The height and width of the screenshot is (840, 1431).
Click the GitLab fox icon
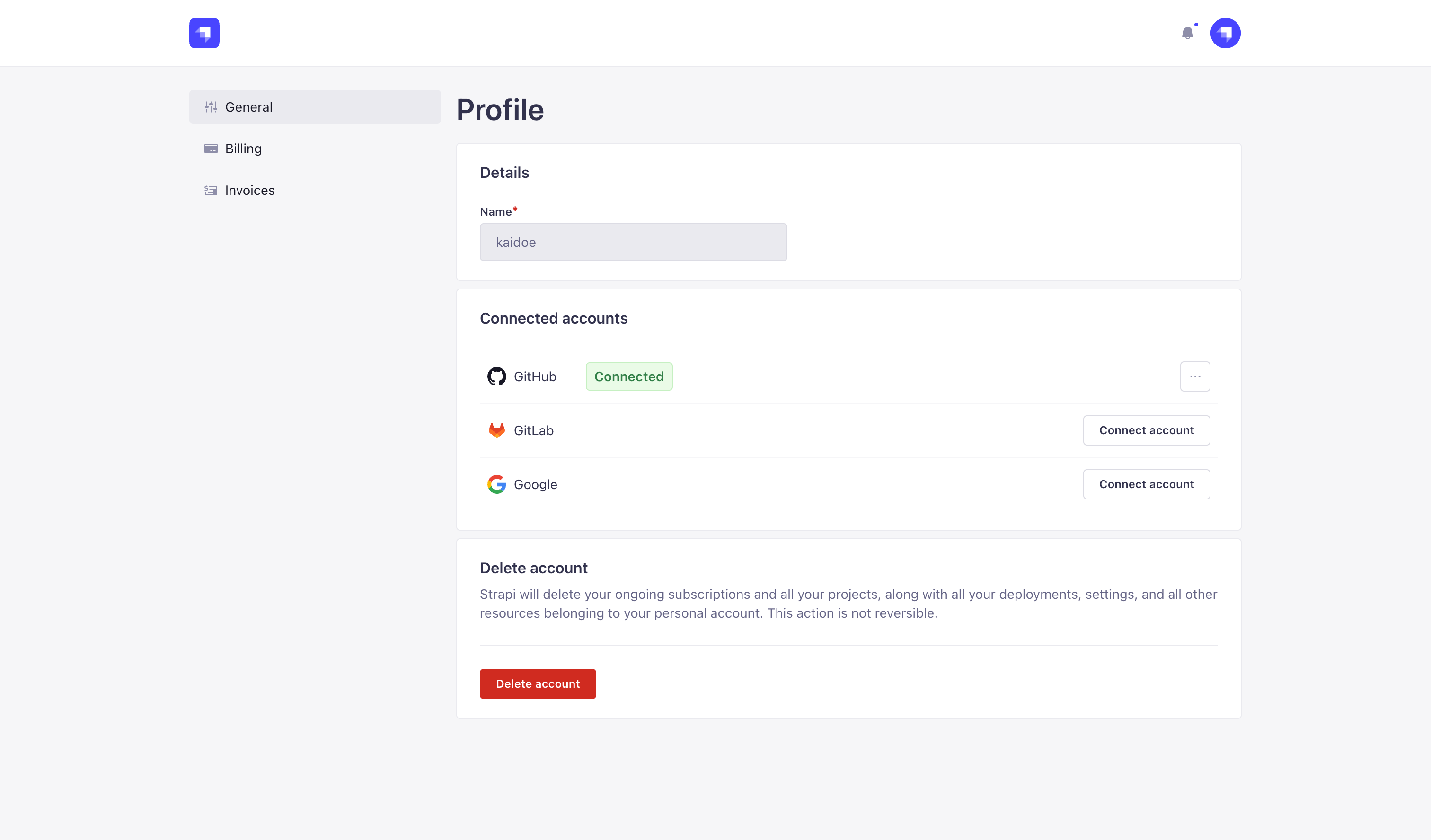coord(497,430)
